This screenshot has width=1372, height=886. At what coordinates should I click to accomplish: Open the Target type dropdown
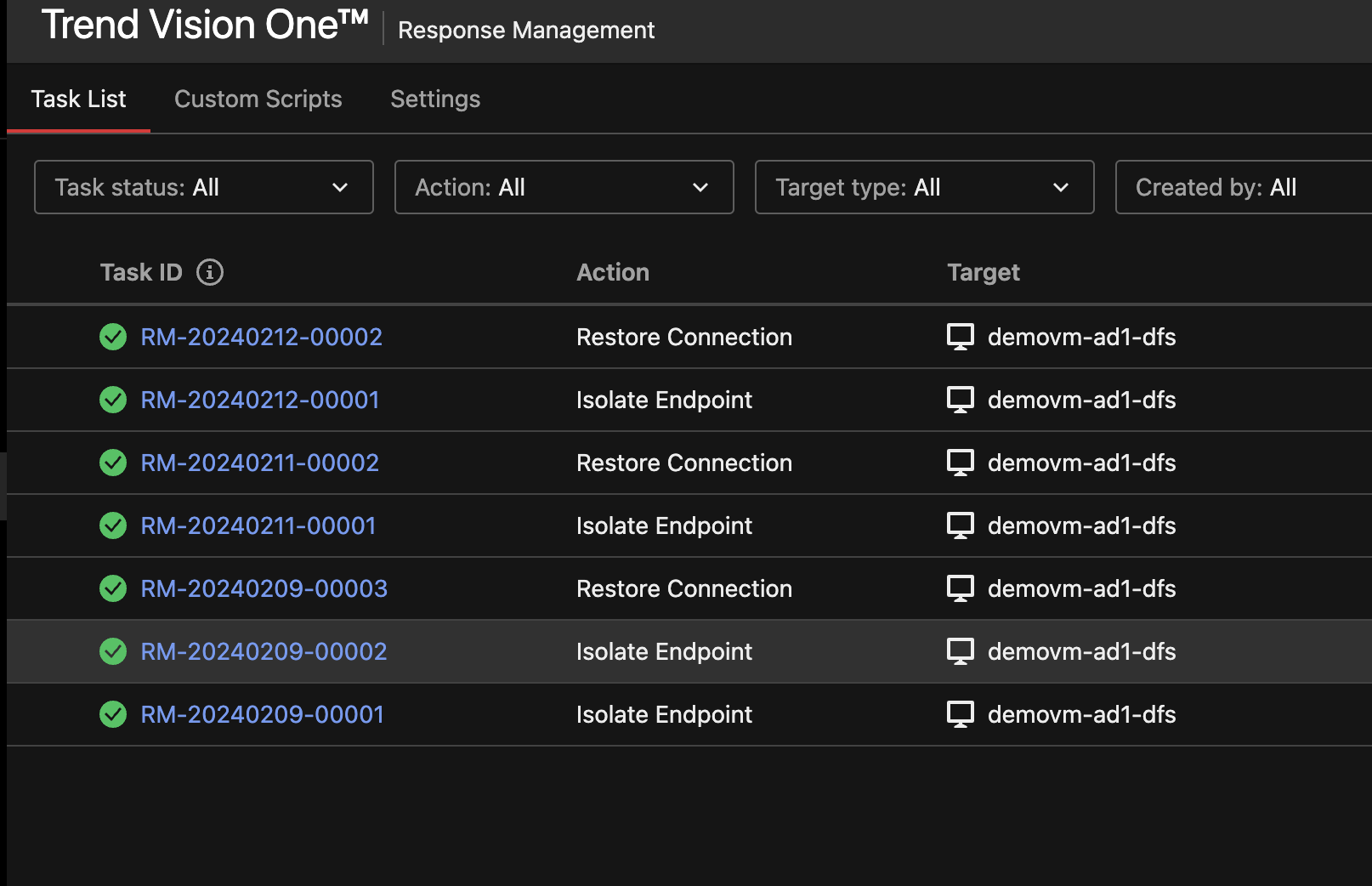pyautogui.click(x=924, y=187)
